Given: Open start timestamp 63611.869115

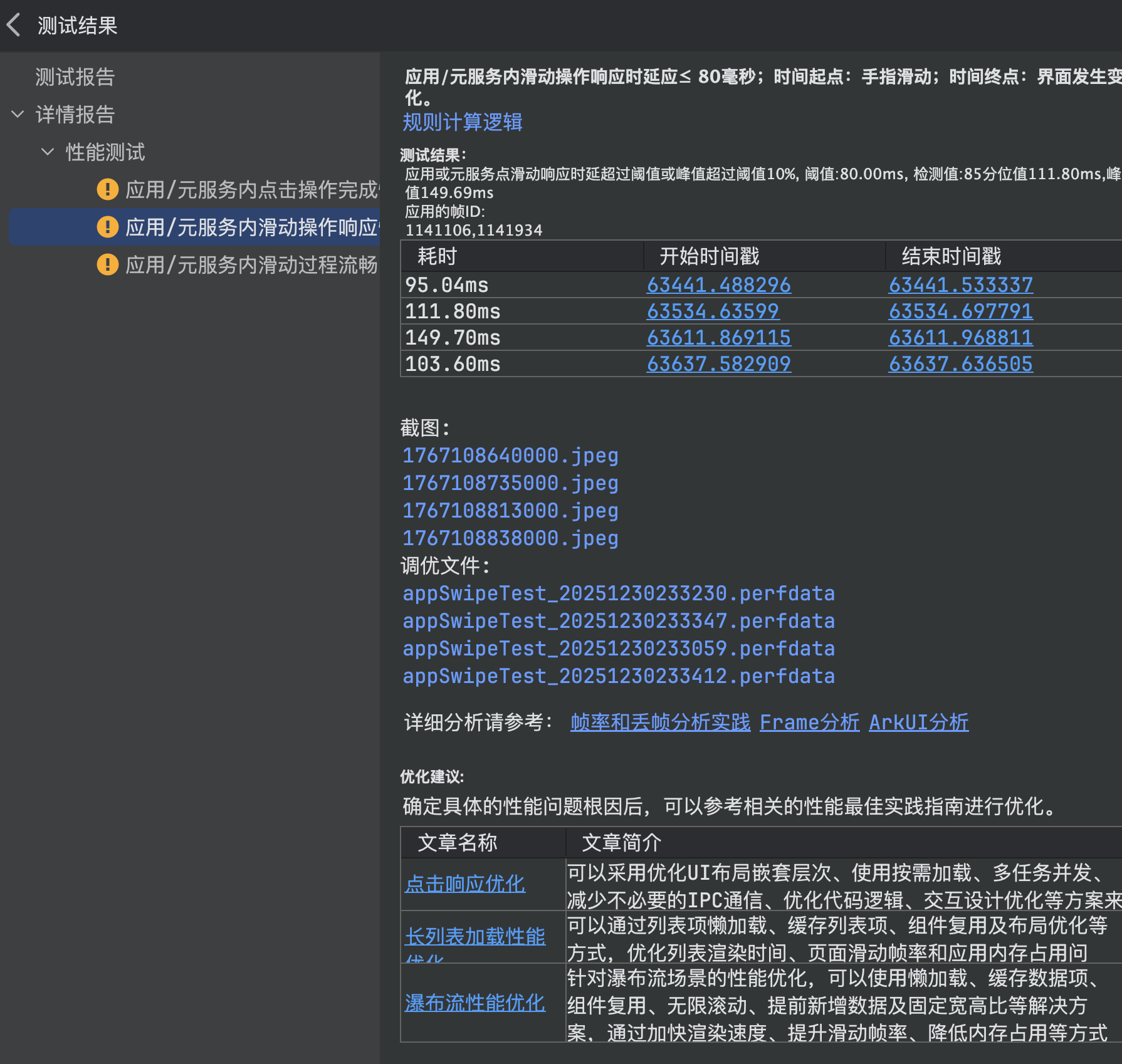Looking at the screenshot, I should 719,338.
